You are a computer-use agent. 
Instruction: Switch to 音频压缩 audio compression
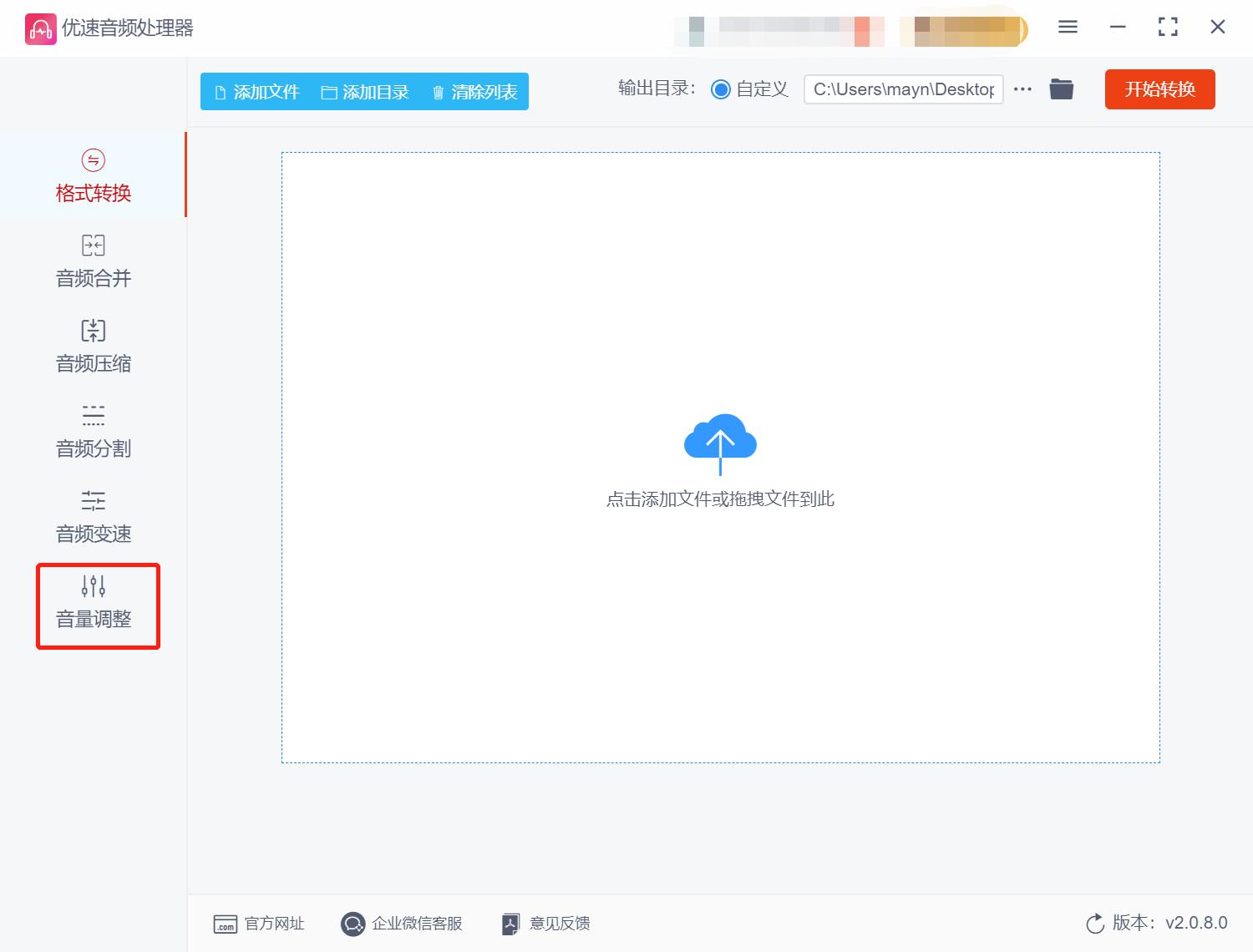coord(92,346)
